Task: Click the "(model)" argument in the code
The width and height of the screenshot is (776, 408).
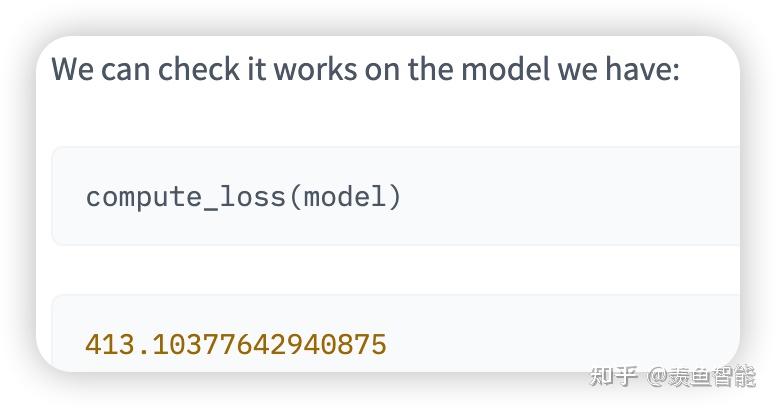Action: point(345,197)
